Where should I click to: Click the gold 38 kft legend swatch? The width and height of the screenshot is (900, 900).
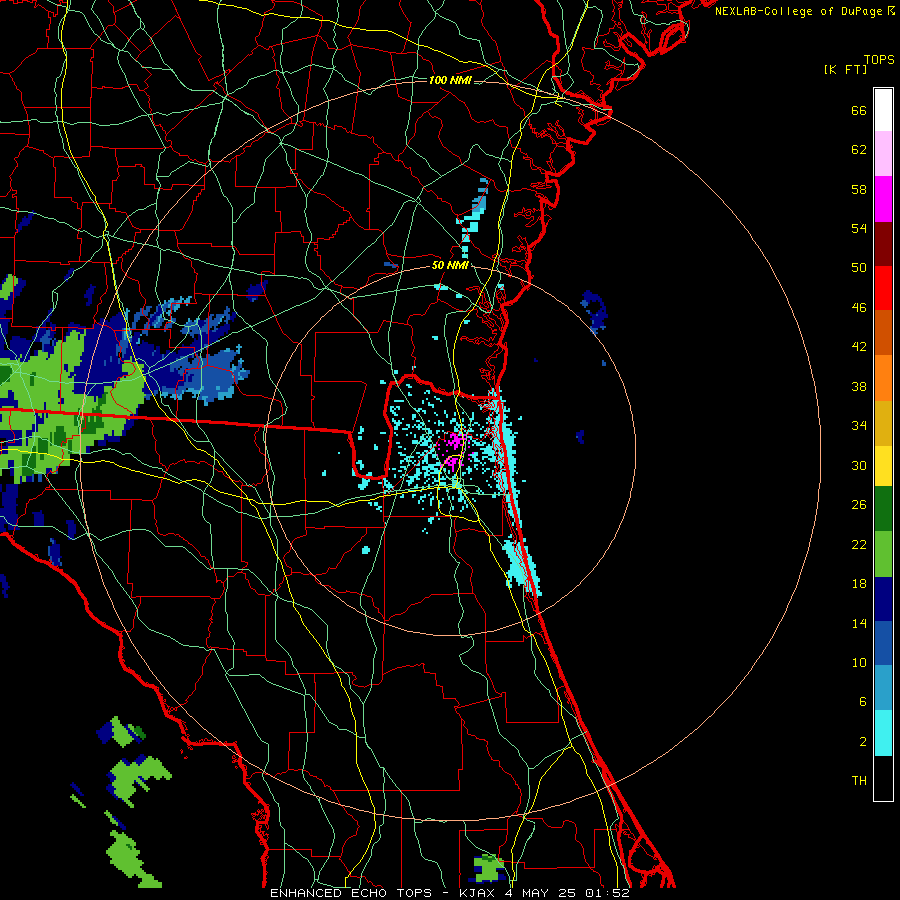click(883, 422)
